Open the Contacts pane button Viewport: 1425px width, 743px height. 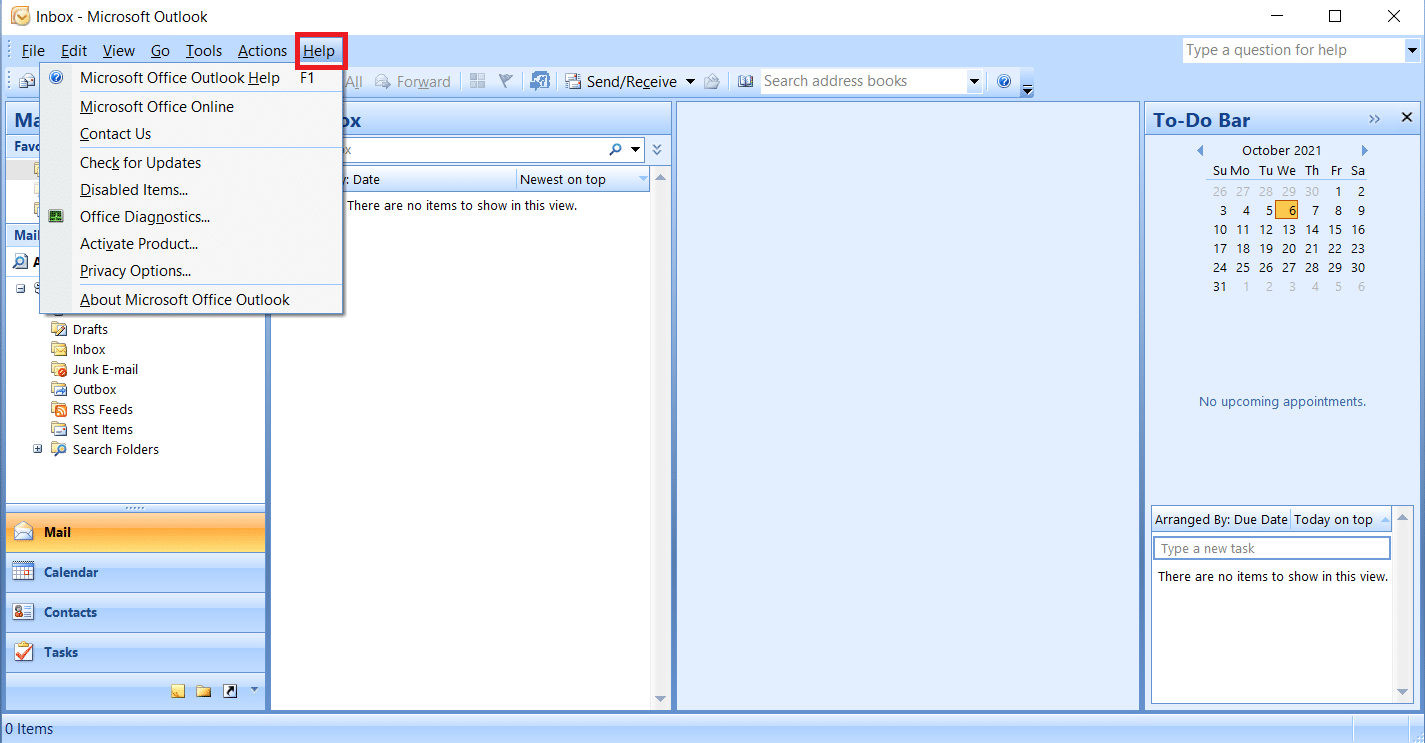click(x=70, y=612)
